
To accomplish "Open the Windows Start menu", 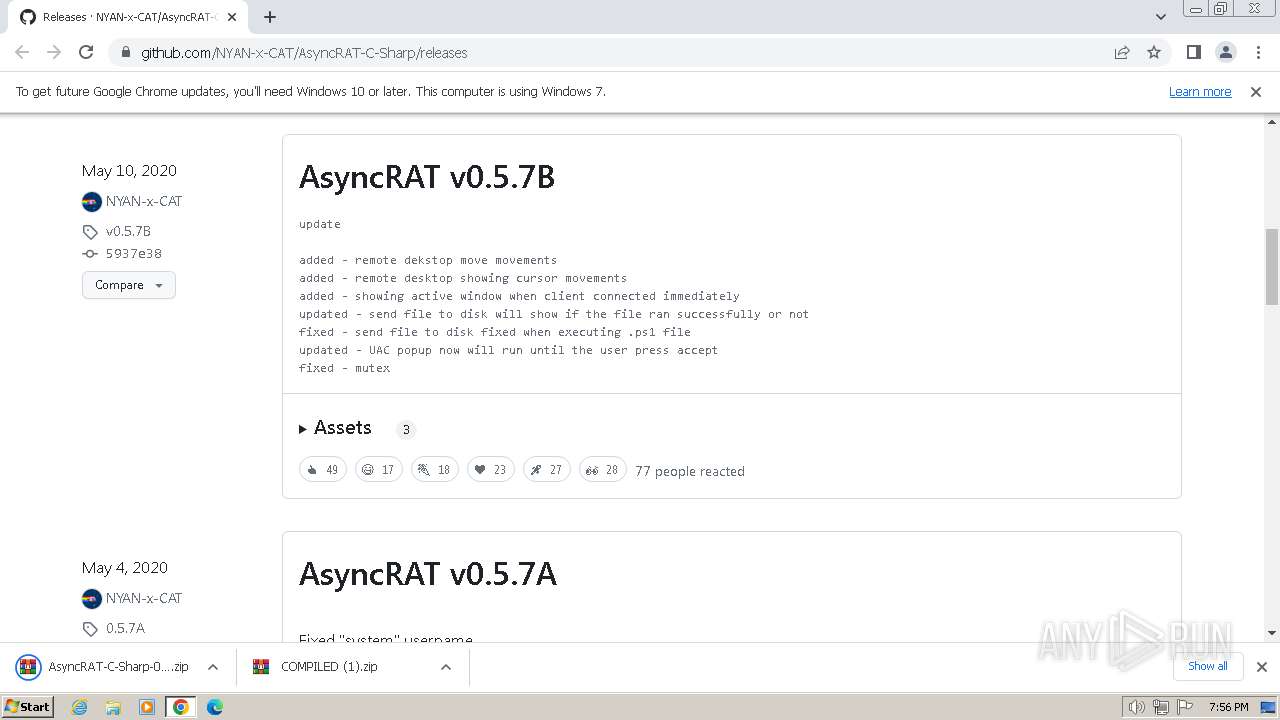I will pos(28,706).
